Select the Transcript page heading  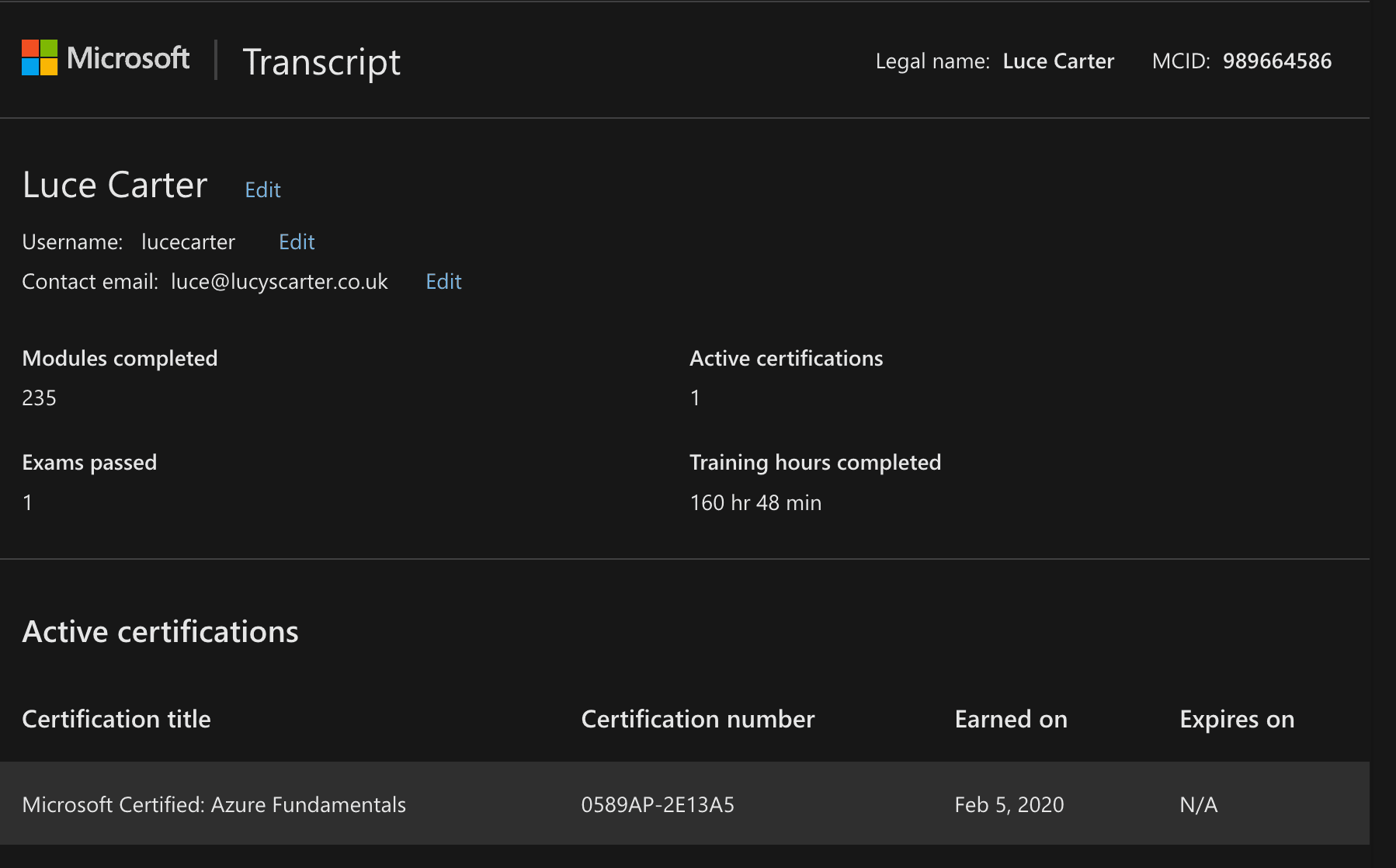coord(321,61)
